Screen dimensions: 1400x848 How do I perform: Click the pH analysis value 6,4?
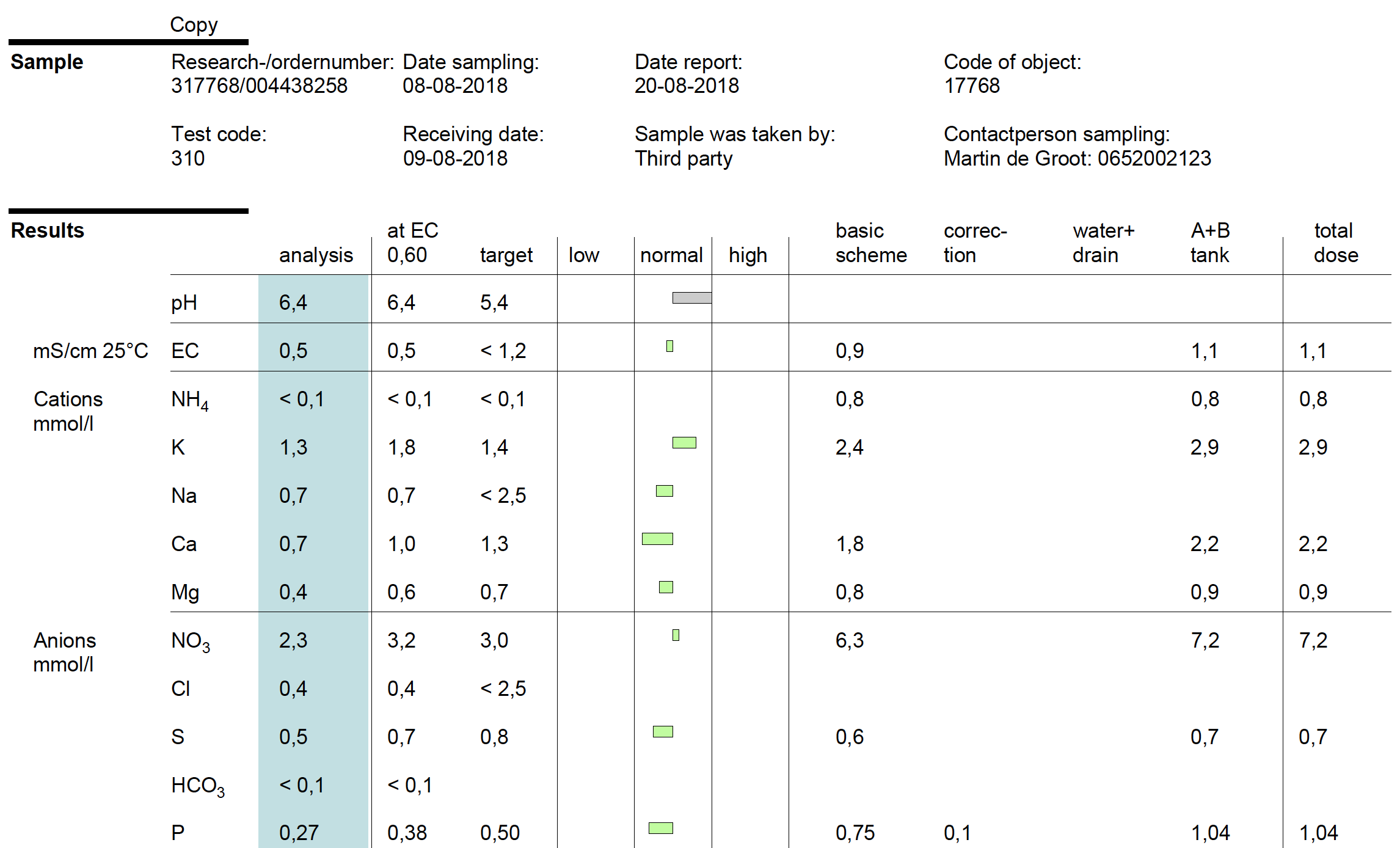[293, 303]
